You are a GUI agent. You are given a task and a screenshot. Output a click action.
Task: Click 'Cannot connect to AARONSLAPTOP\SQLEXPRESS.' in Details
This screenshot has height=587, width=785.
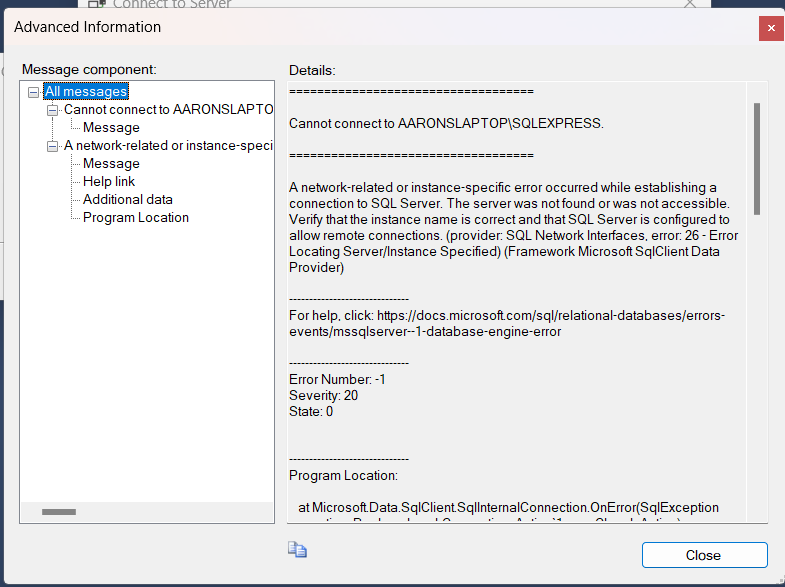[x=447, y=123]
